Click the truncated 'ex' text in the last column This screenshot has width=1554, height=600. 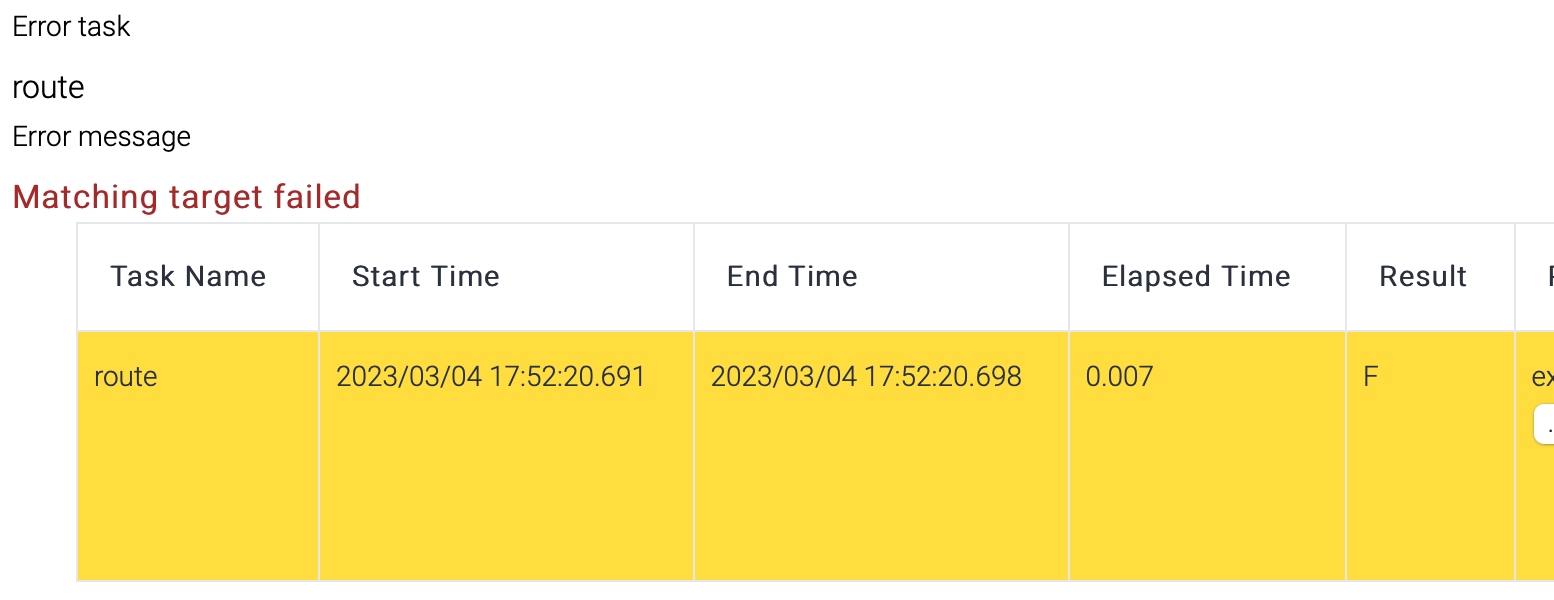click(x=1542, y=378)
